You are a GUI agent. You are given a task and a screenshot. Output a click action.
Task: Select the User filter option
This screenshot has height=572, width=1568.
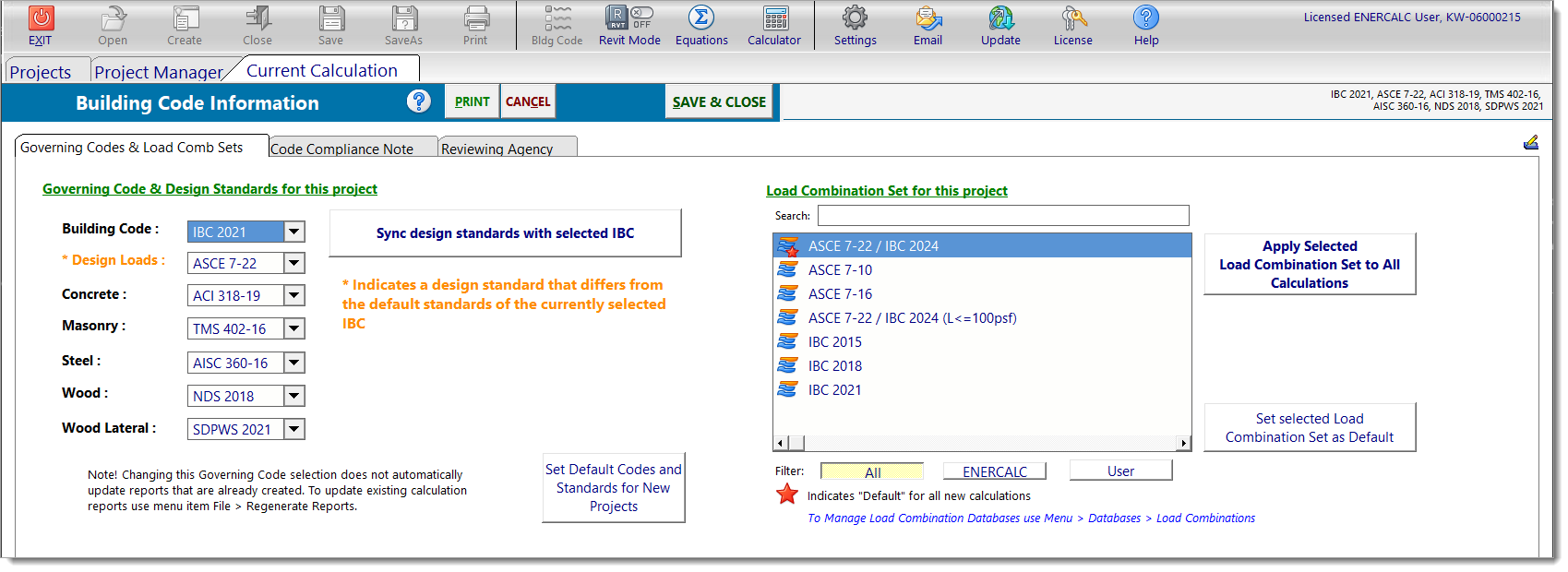1121,471
